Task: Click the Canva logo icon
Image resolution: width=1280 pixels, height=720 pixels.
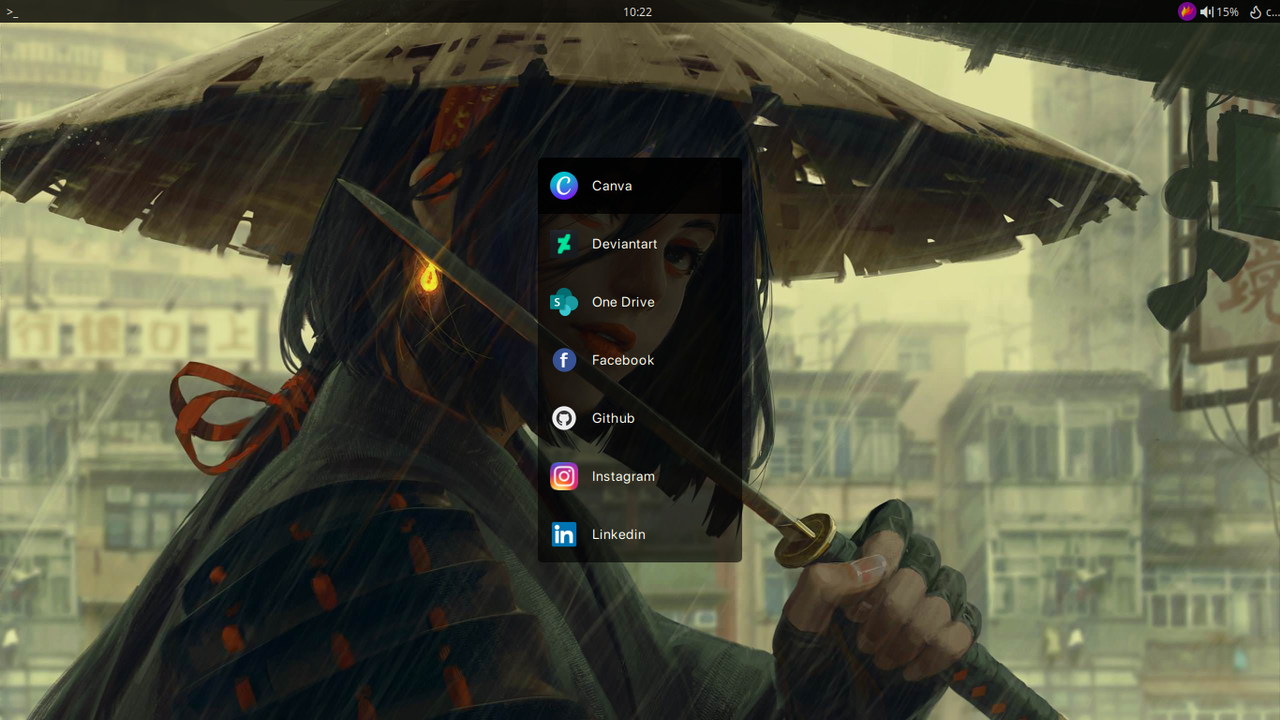Action: coord(564,186)
